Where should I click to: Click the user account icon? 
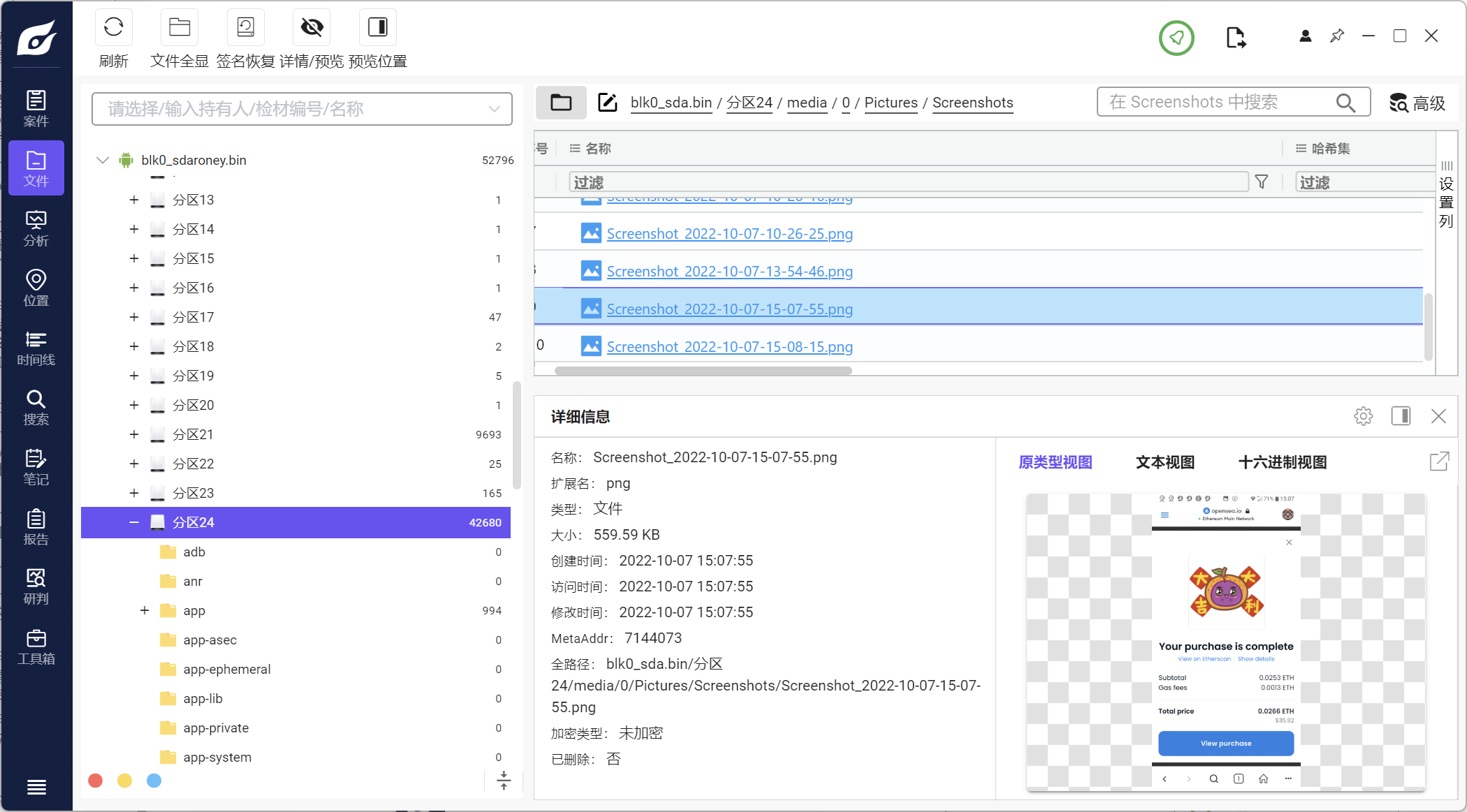[1305, 36]
